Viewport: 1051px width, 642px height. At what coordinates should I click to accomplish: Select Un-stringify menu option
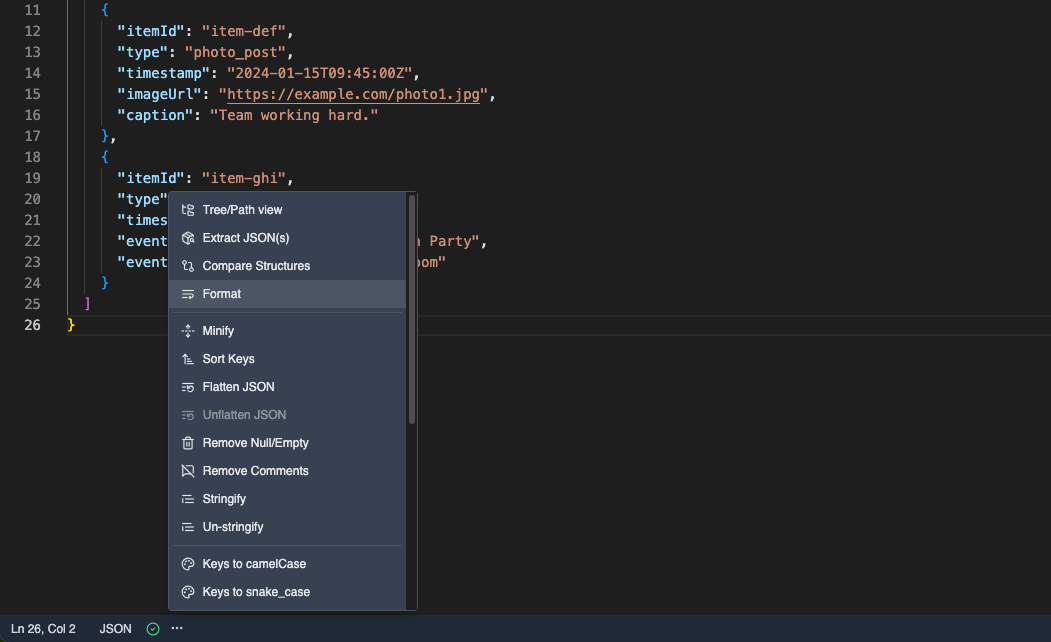click(x=289, y=527)
